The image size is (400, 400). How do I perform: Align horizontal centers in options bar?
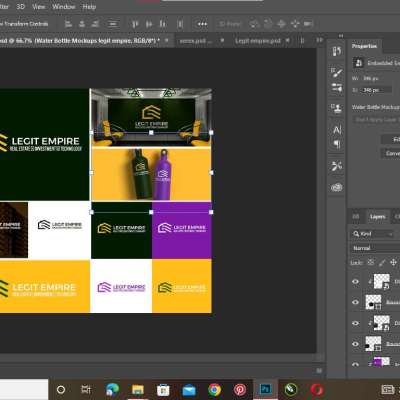click(82, 24)
